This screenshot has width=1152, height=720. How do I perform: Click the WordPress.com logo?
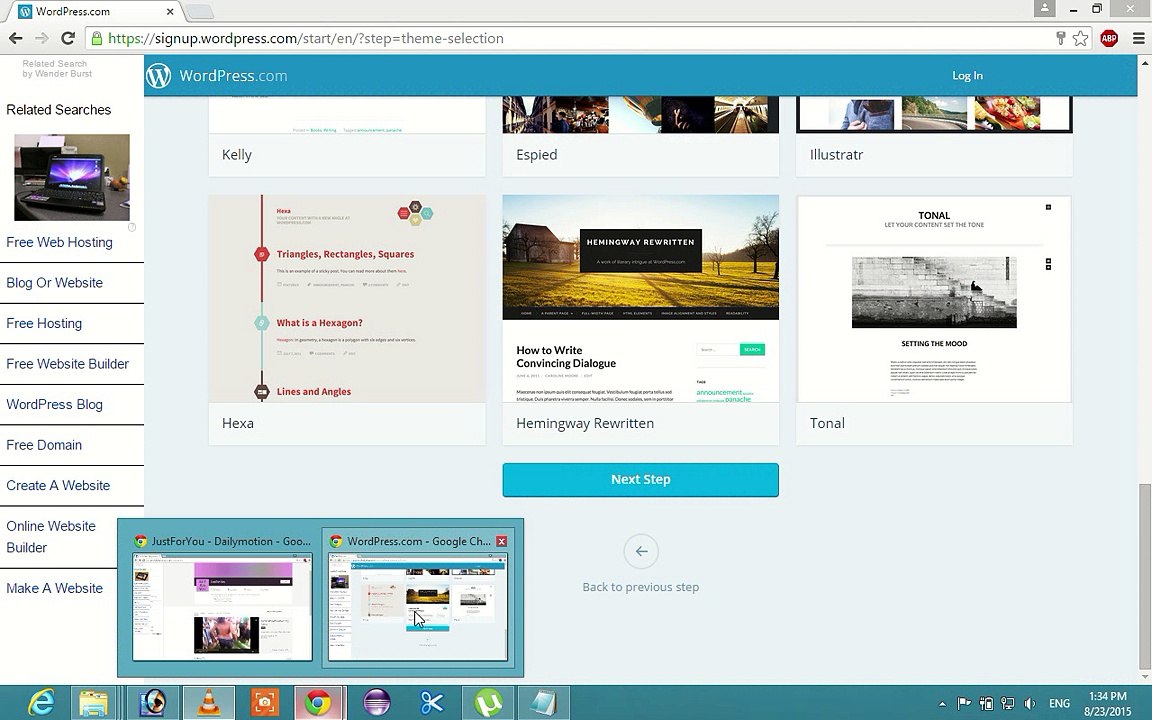point(217,76)
